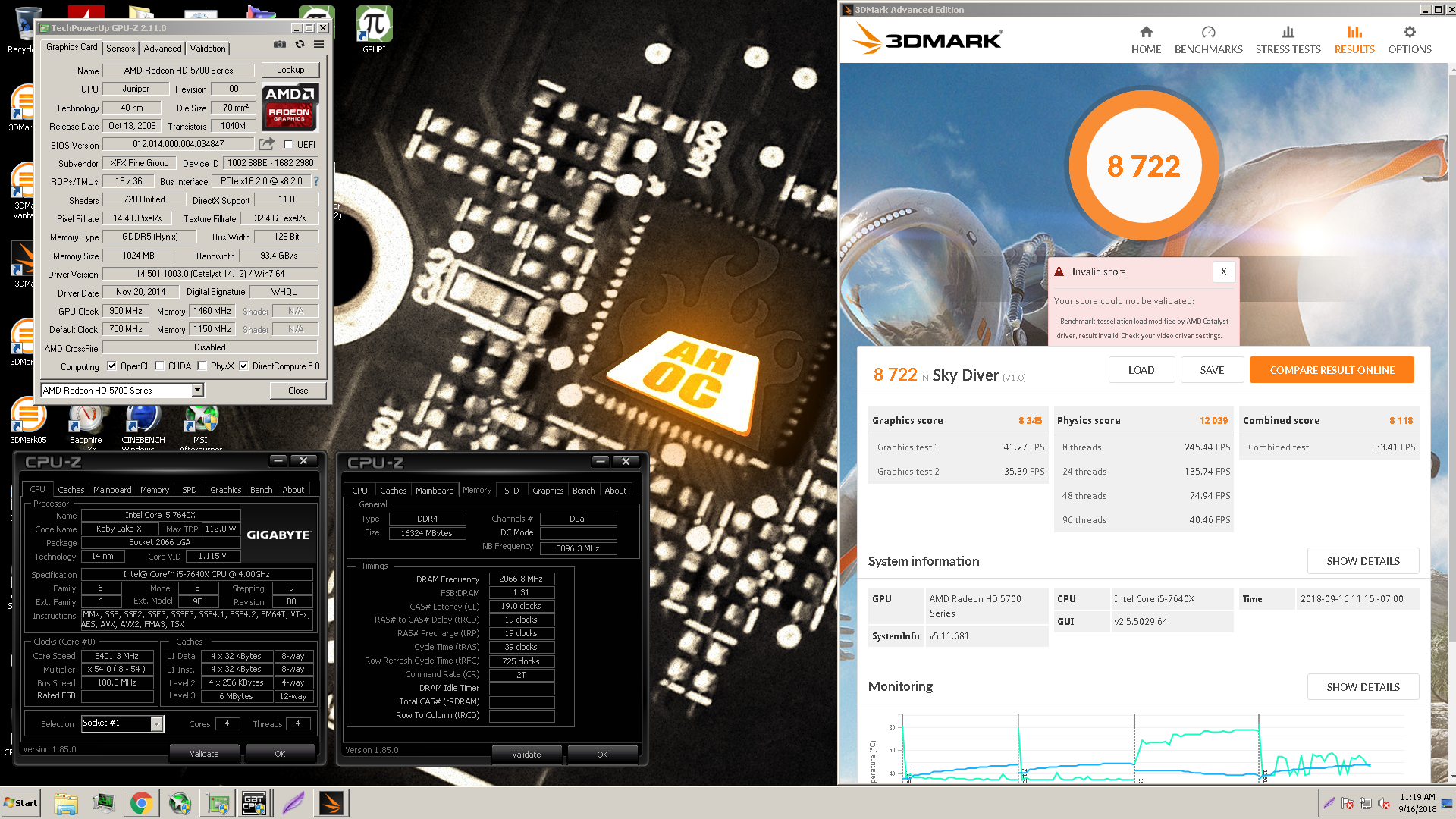Click COMPARE RESULT ONLINE button
The width and height of the screenshot is (1456, 819).
[x=1332, y=370]
